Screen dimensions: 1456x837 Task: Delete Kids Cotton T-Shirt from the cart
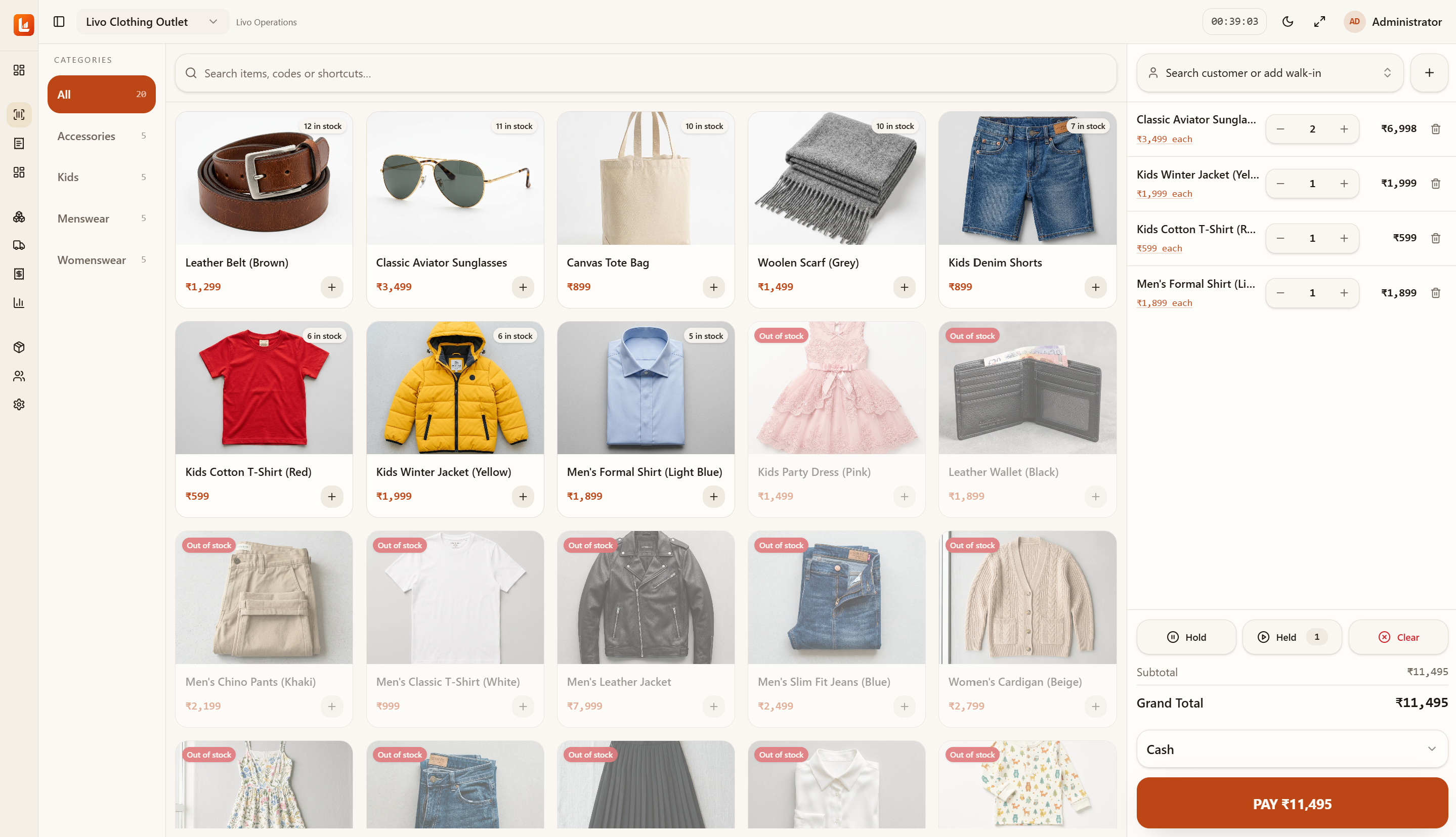(x=1435, y=238)
